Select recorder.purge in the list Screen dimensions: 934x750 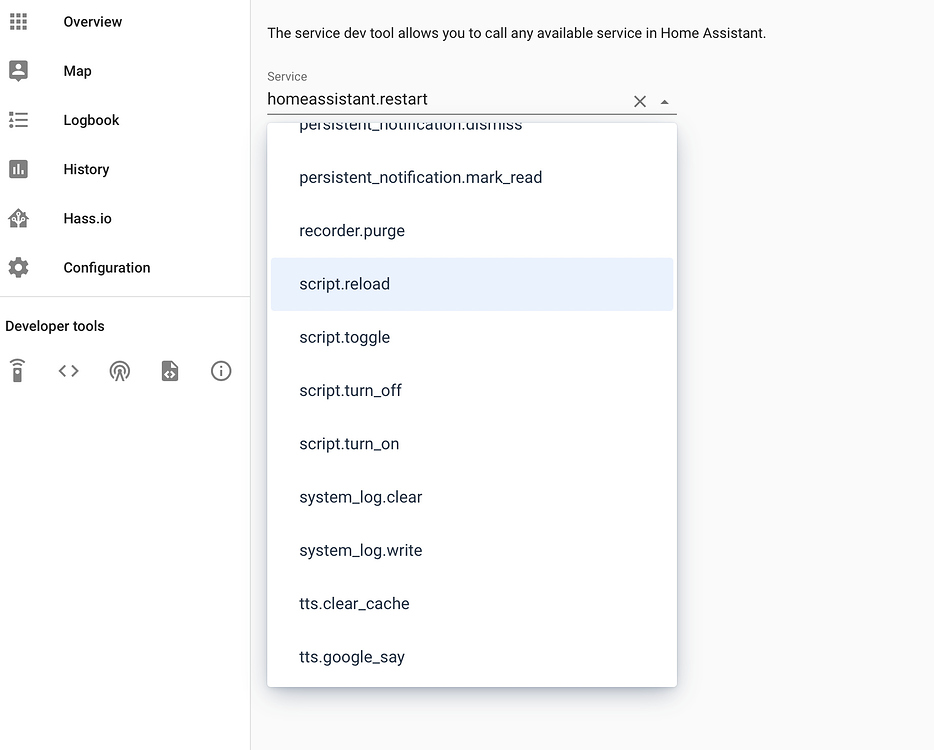pyautogui.click(x=352, y=231)
